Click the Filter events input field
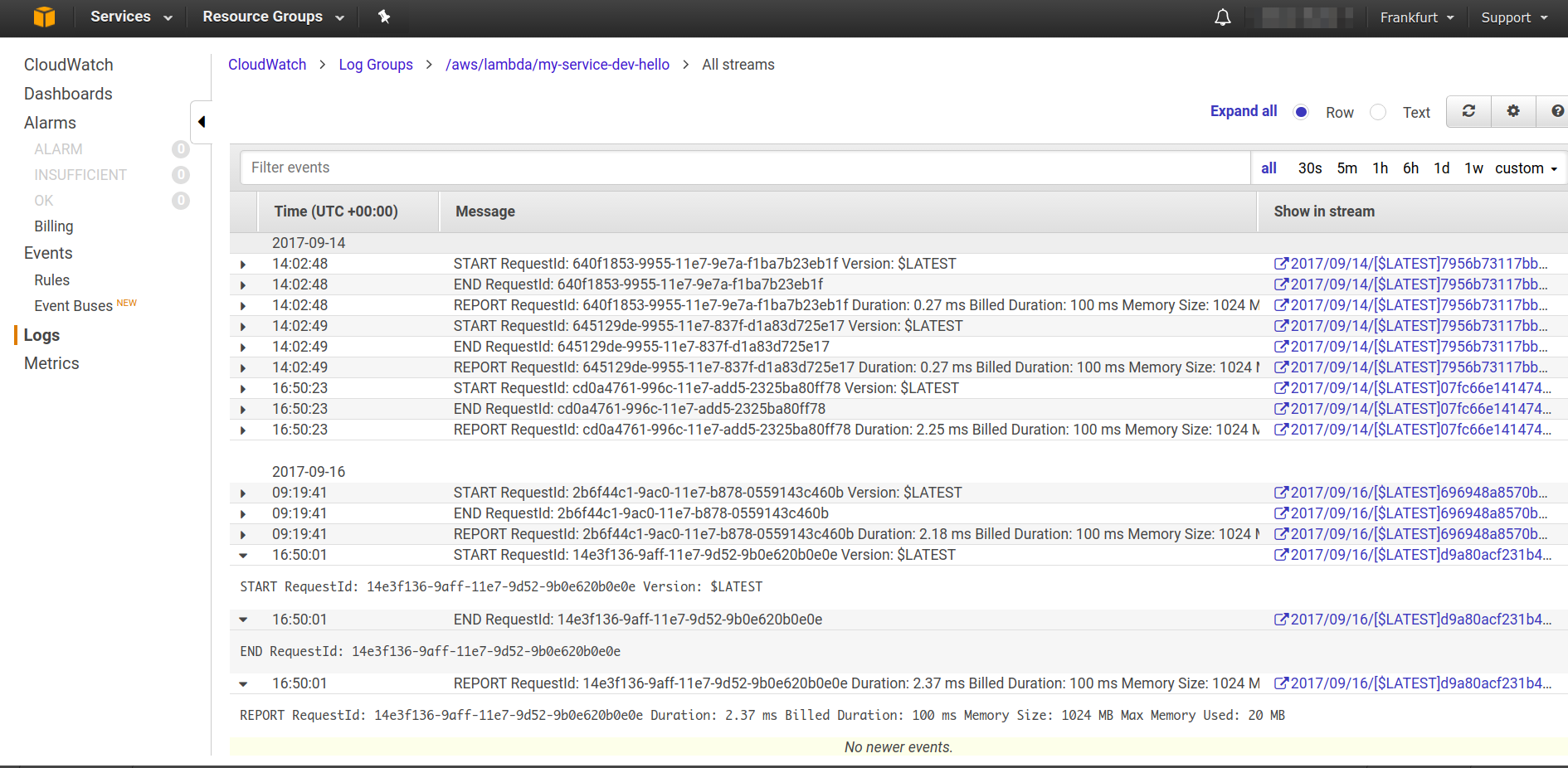The height and width of the screenshot is (768, 1568). [x=745, y=168]
